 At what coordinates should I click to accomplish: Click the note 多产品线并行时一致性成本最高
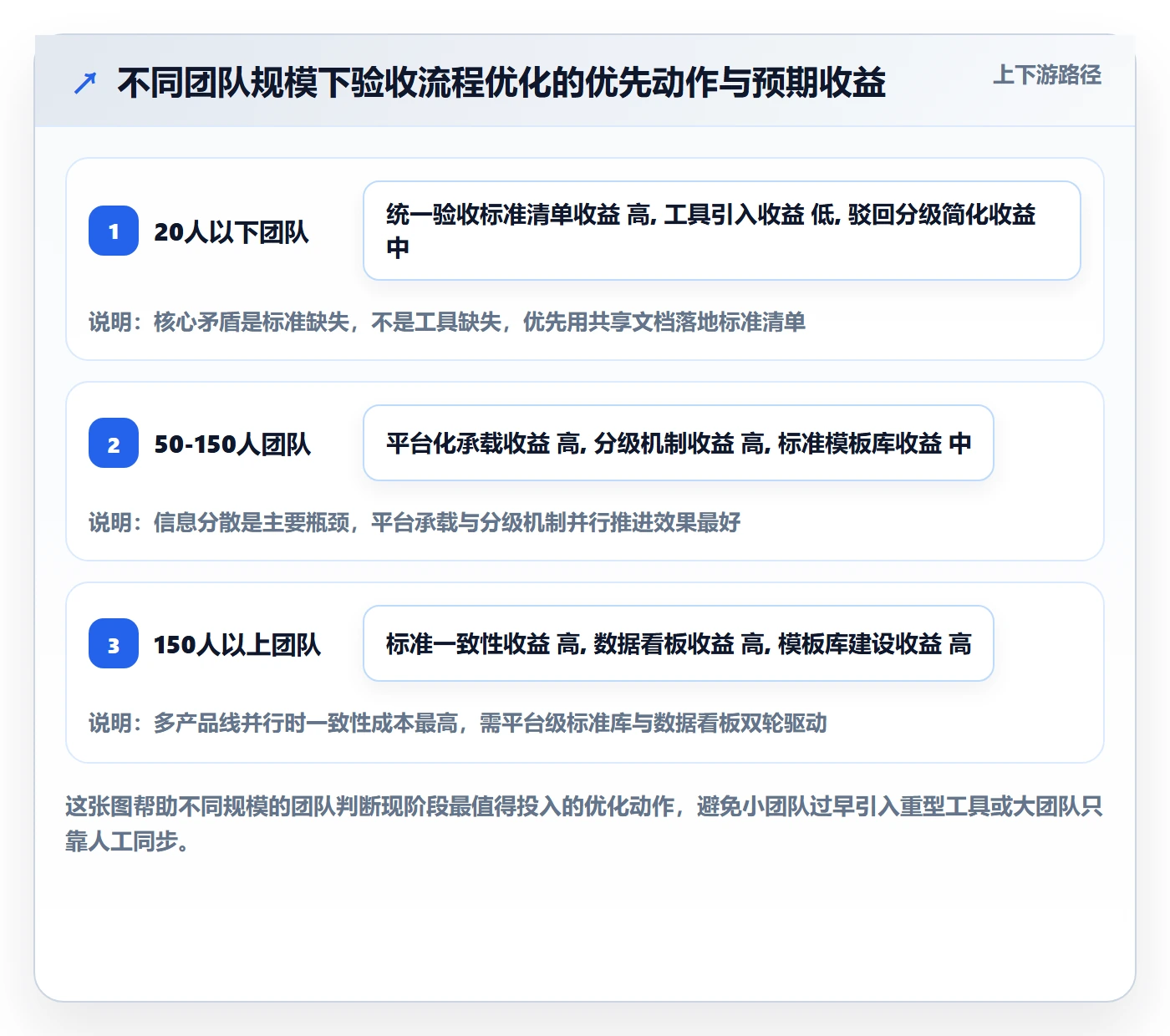(458, 723)
